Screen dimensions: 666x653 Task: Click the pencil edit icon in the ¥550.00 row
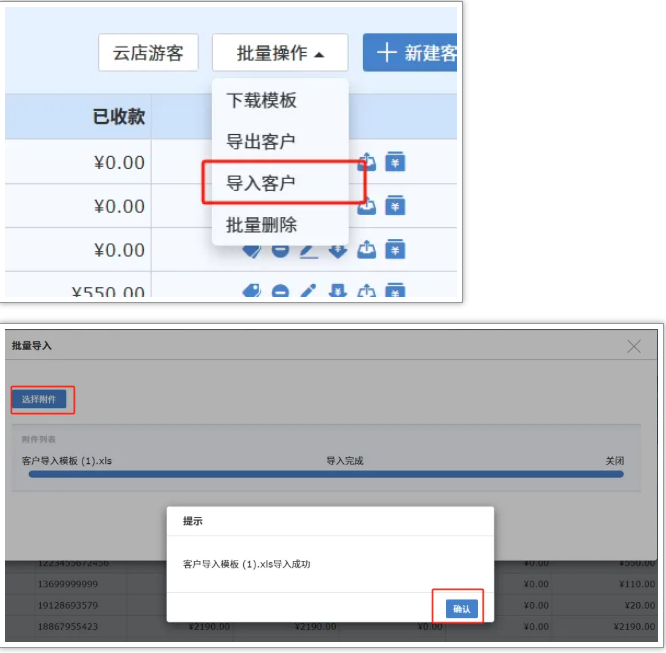(309, 291)
